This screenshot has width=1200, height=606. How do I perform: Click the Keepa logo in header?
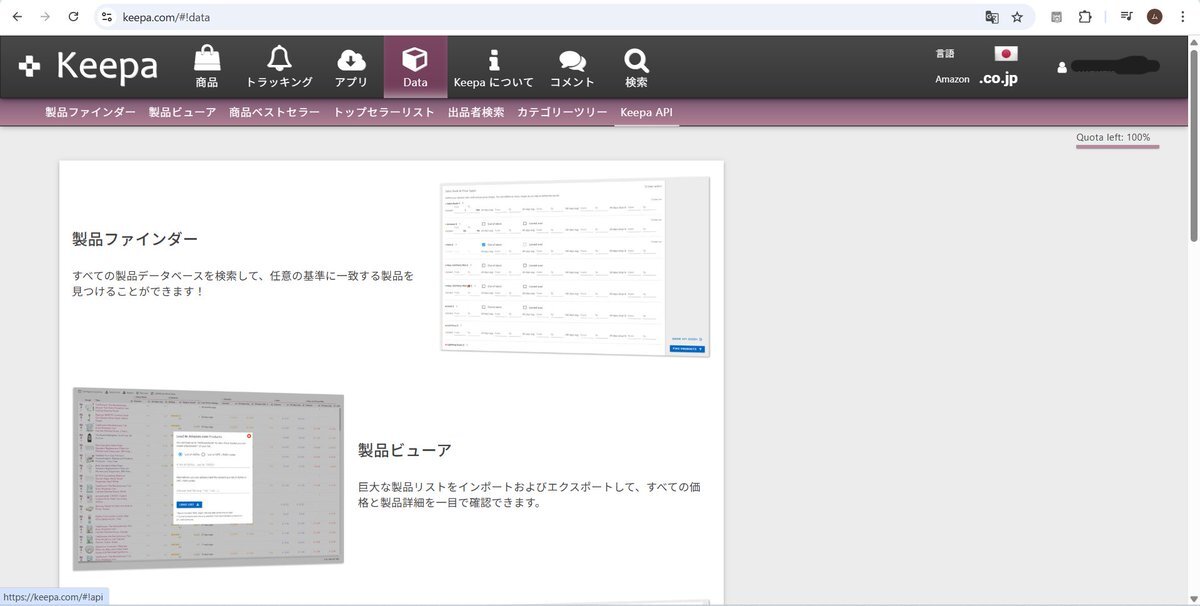click(90, 66)
